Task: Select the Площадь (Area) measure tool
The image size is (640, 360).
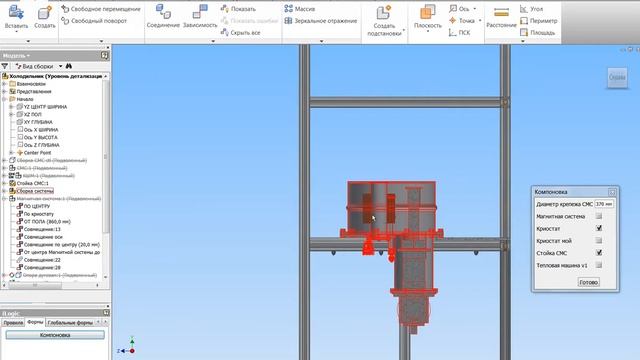Action: tap(538, 32)
